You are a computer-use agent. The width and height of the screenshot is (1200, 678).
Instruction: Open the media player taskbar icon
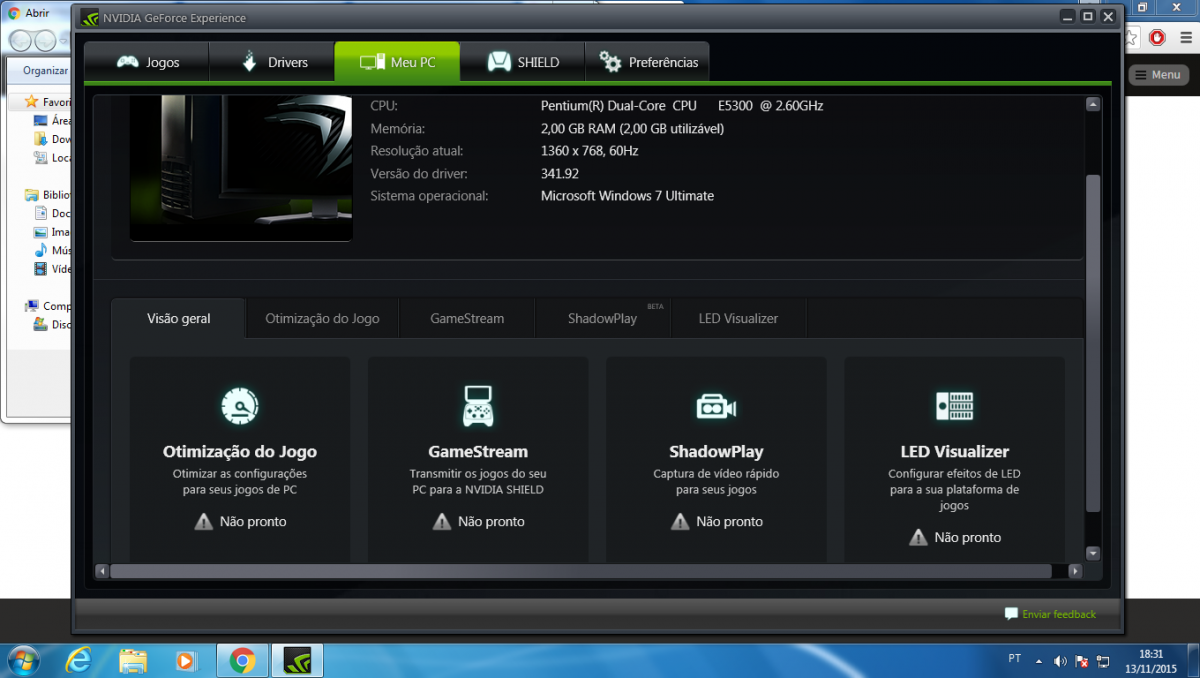coord(186,660)
